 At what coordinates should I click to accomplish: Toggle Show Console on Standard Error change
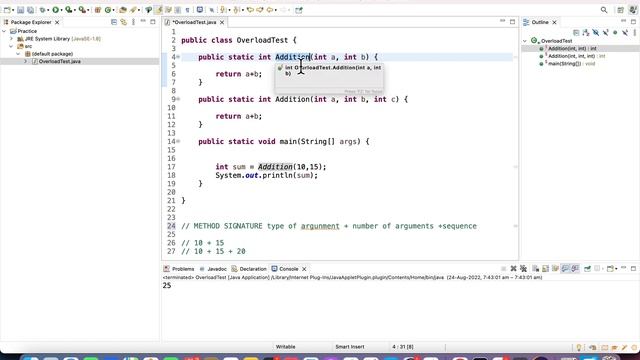pyautogui.click(x=575, y=269)
